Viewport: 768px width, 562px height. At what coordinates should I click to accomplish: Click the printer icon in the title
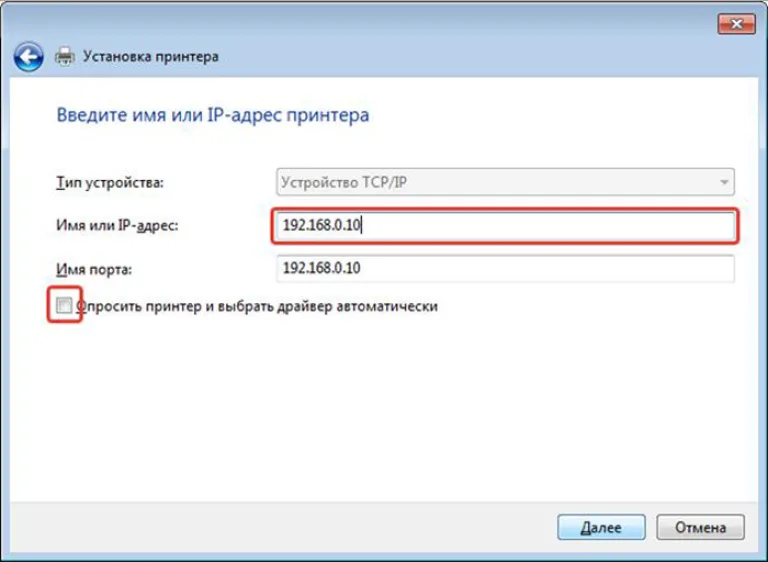pyautogui.click(x=65, y=56)
